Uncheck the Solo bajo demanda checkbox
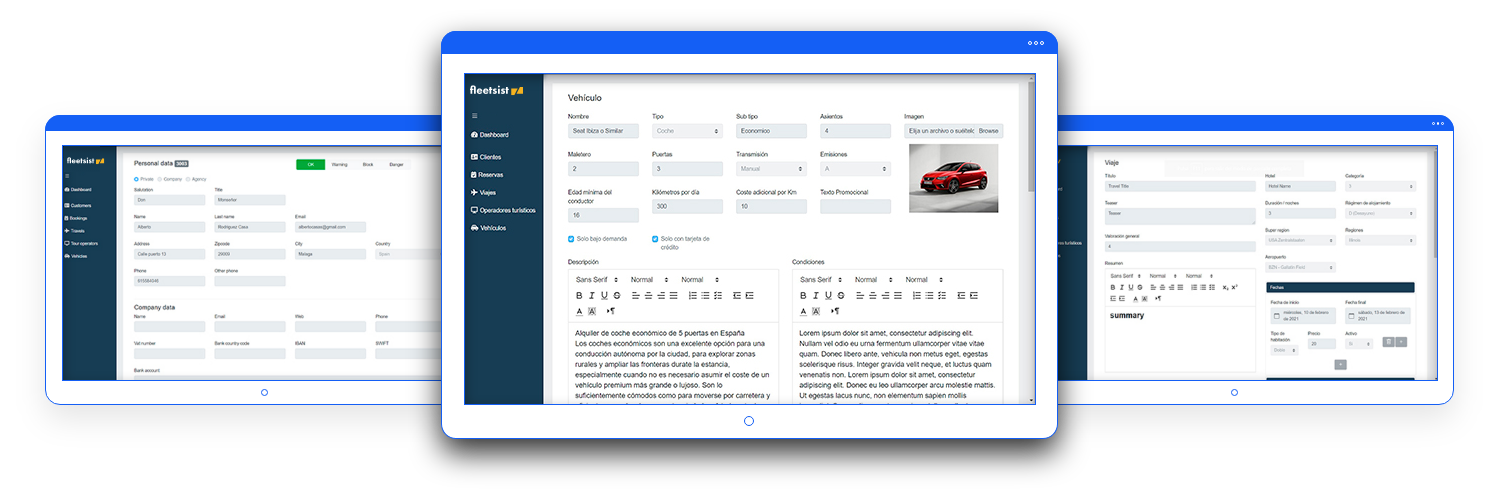 [x=571, y=239]
